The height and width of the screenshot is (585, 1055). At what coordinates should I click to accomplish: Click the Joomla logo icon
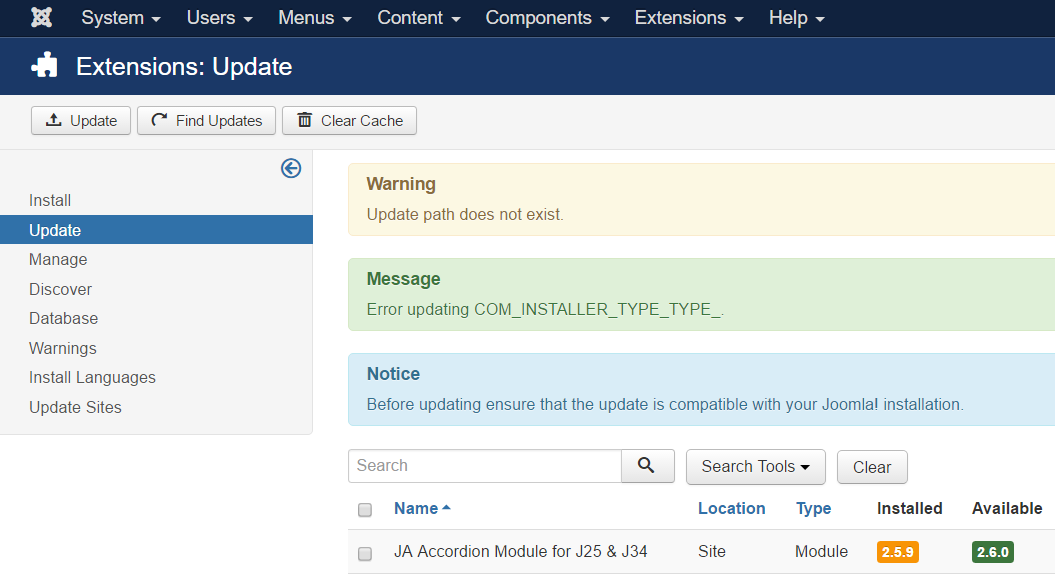(x=41, y=18)
